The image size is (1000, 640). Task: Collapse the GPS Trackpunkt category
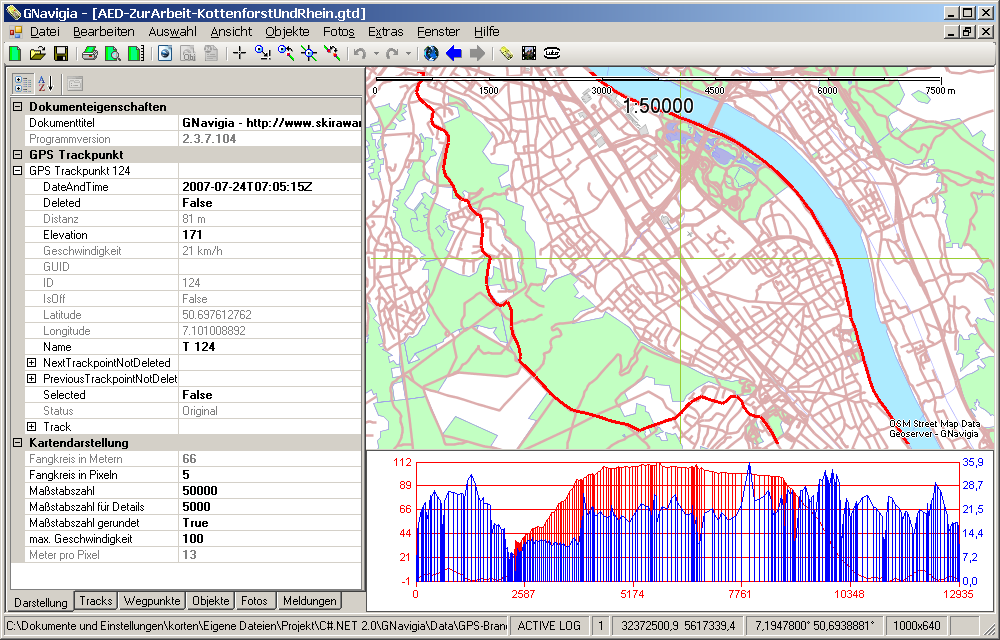click(18, 155)
